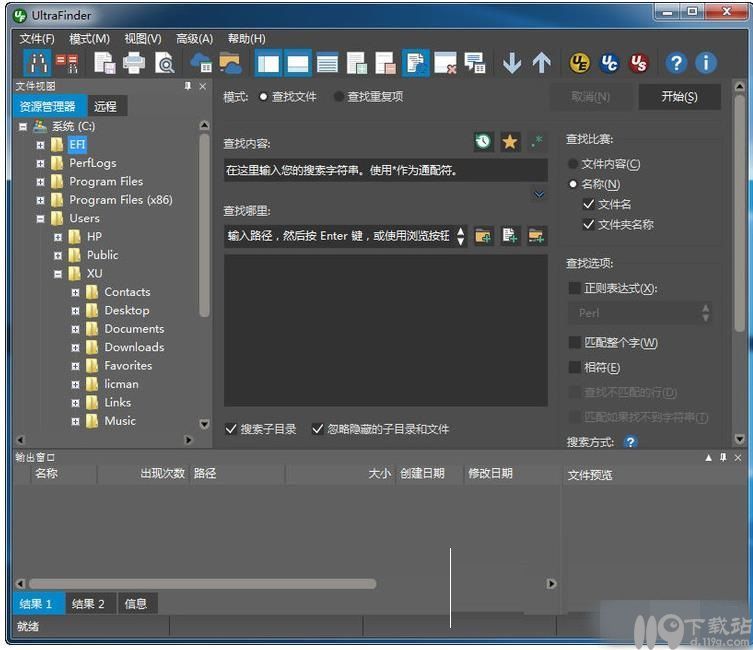This screenshot has width=753, height=650.
Task: Open print preview magnifier icon
Action: (165, 63)
